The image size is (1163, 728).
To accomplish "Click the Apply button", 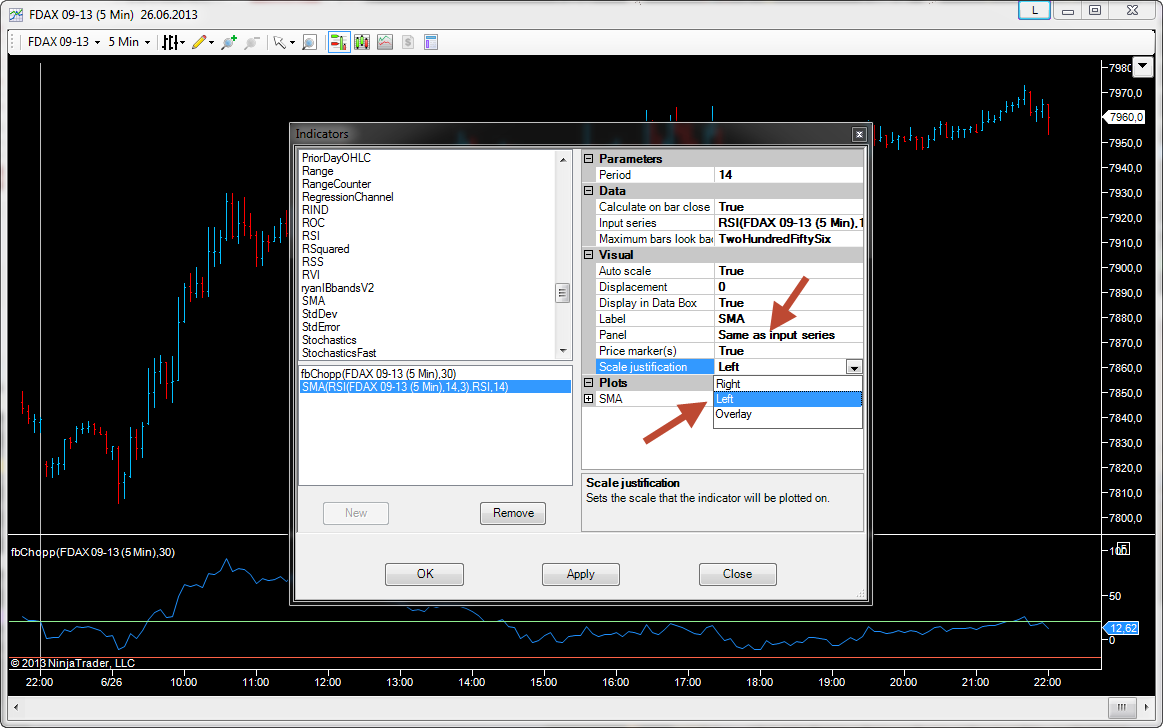I will 581,574.
